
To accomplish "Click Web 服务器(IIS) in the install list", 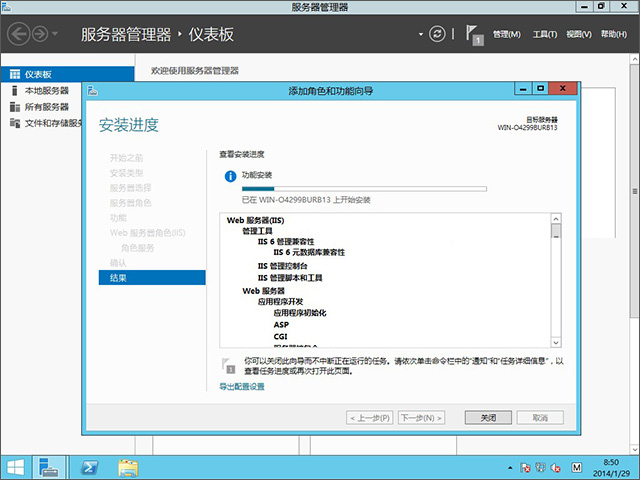I will 256,220.
